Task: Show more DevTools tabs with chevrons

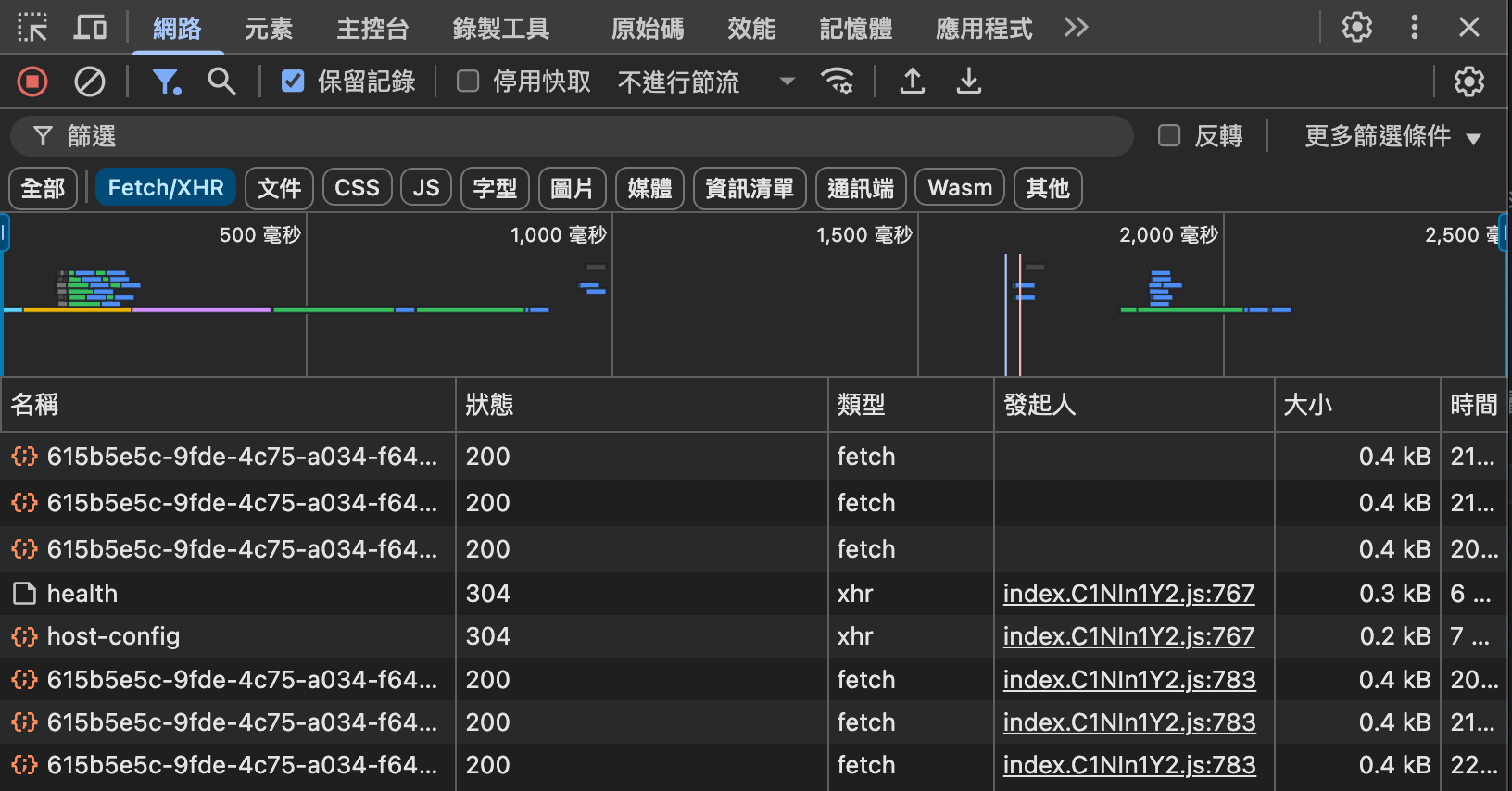Action: pyautogui.click(x=1076, y=28)
